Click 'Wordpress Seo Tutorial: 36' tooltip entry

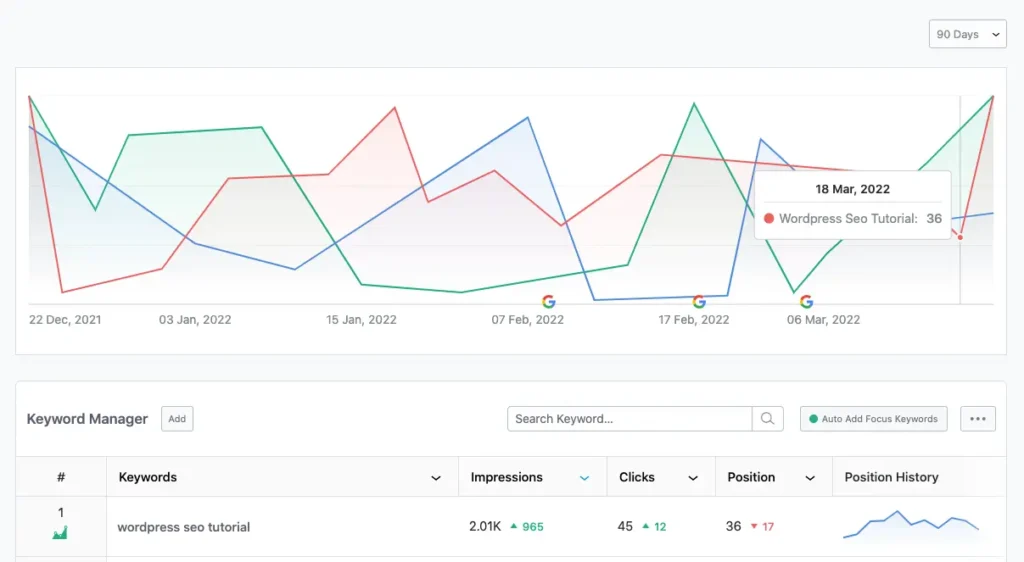coord(853,219)
